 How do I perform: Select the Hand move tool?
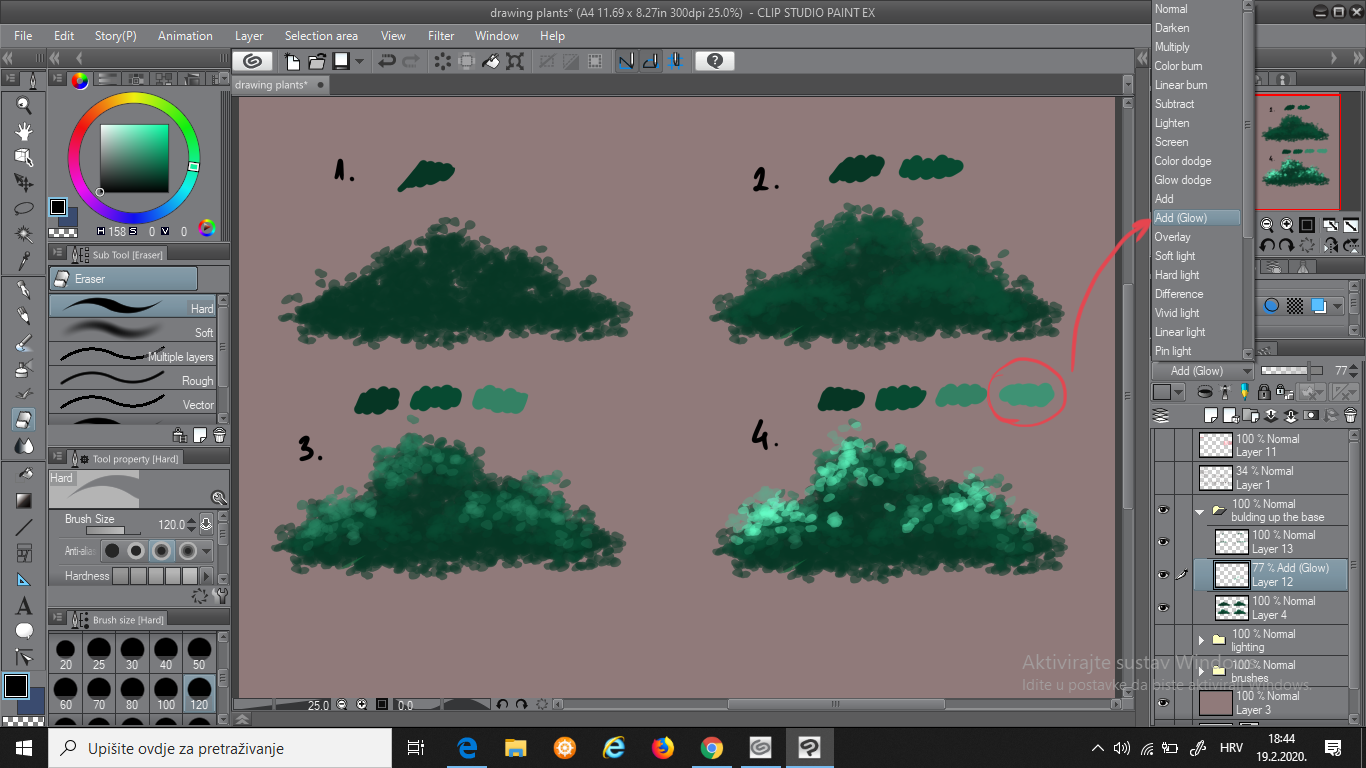pyautogui.click(x=24, y=131)
